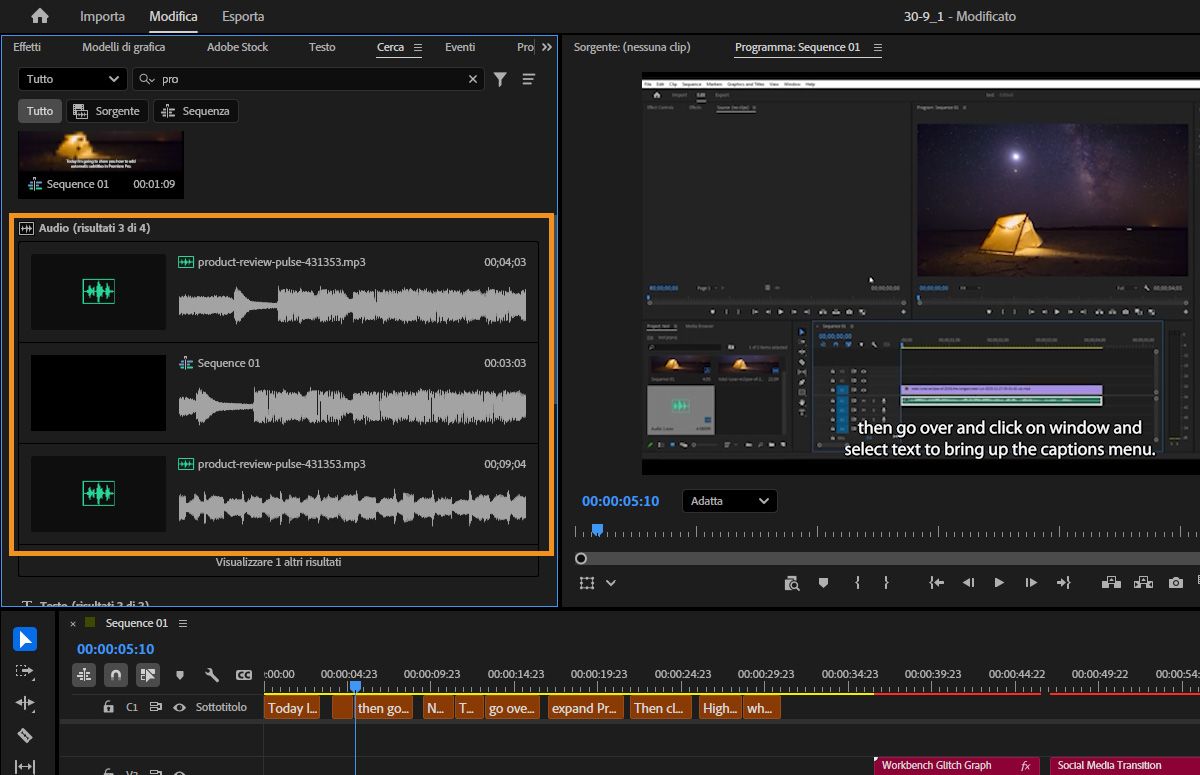Select the Selection arrow tool
The image size is (1200, 775).
tap(25, 639)
